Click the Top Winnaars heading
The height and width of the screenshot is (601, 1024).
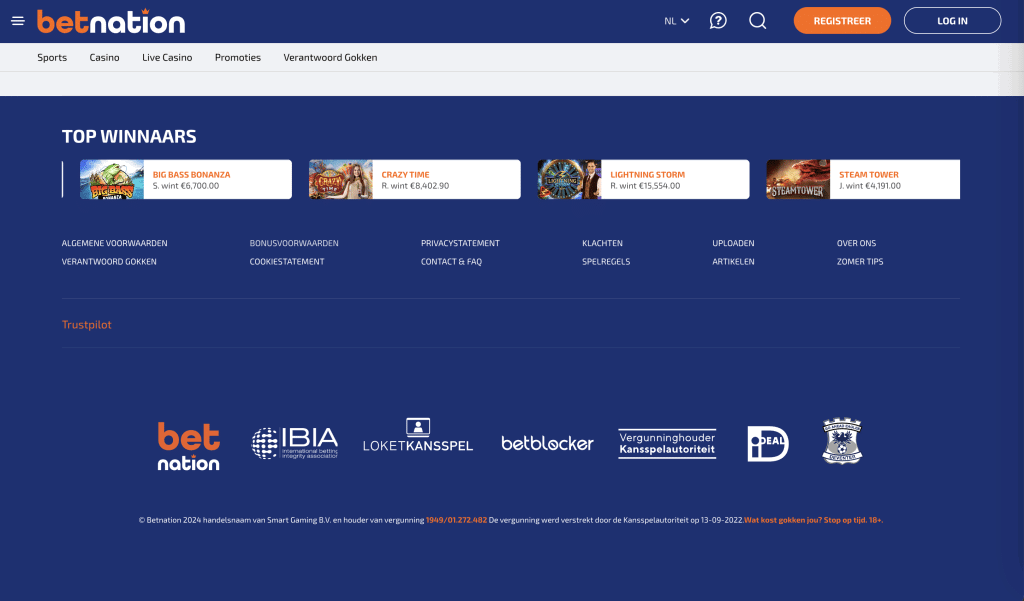coord(129,136)
